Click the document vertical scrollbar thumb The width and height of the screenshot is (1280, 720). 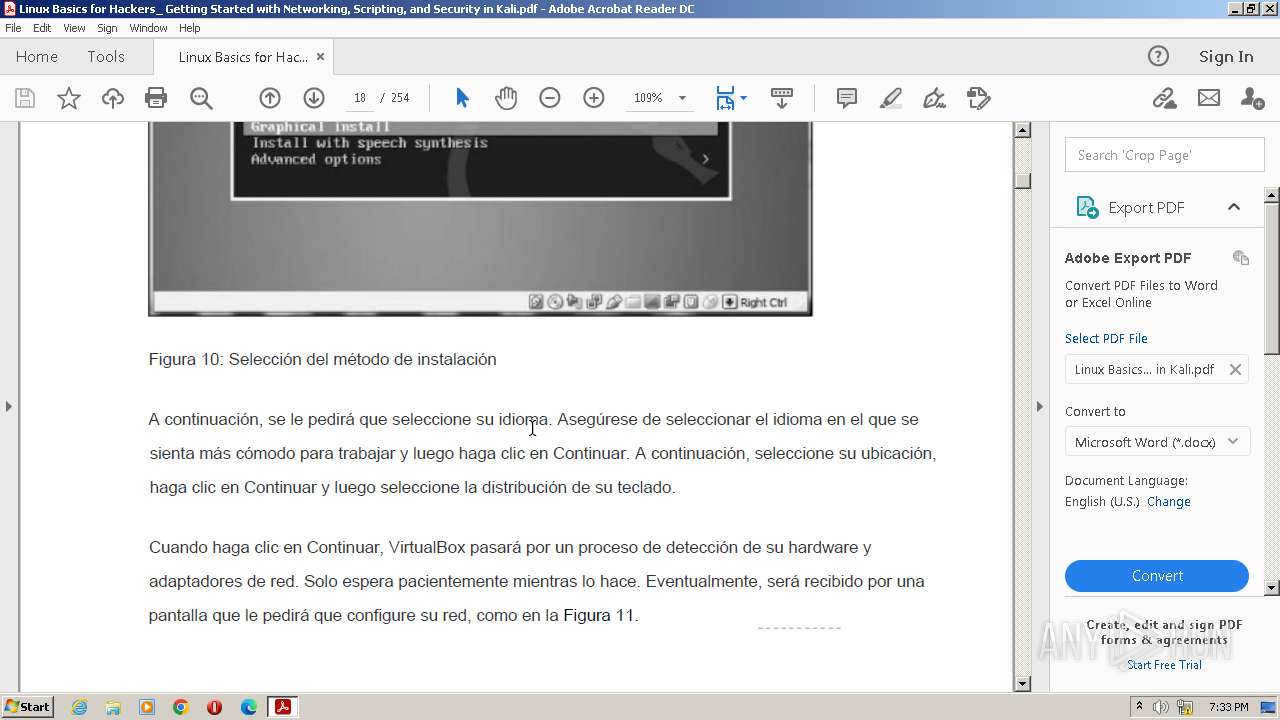click(1022, 180)
